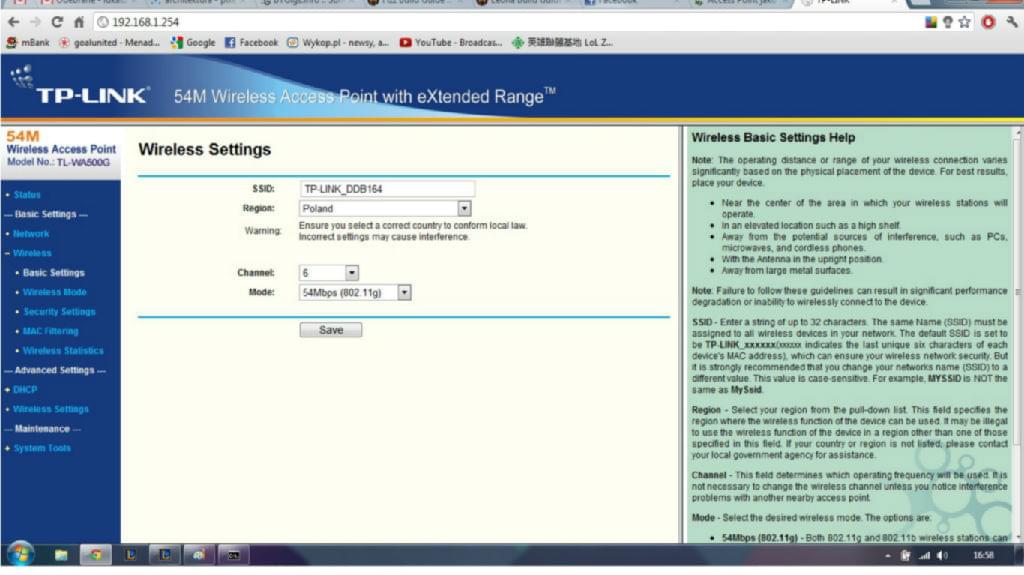Open the Windows Start orb
Viewport: 1024px width, 575px height.
tap(20, 555)
